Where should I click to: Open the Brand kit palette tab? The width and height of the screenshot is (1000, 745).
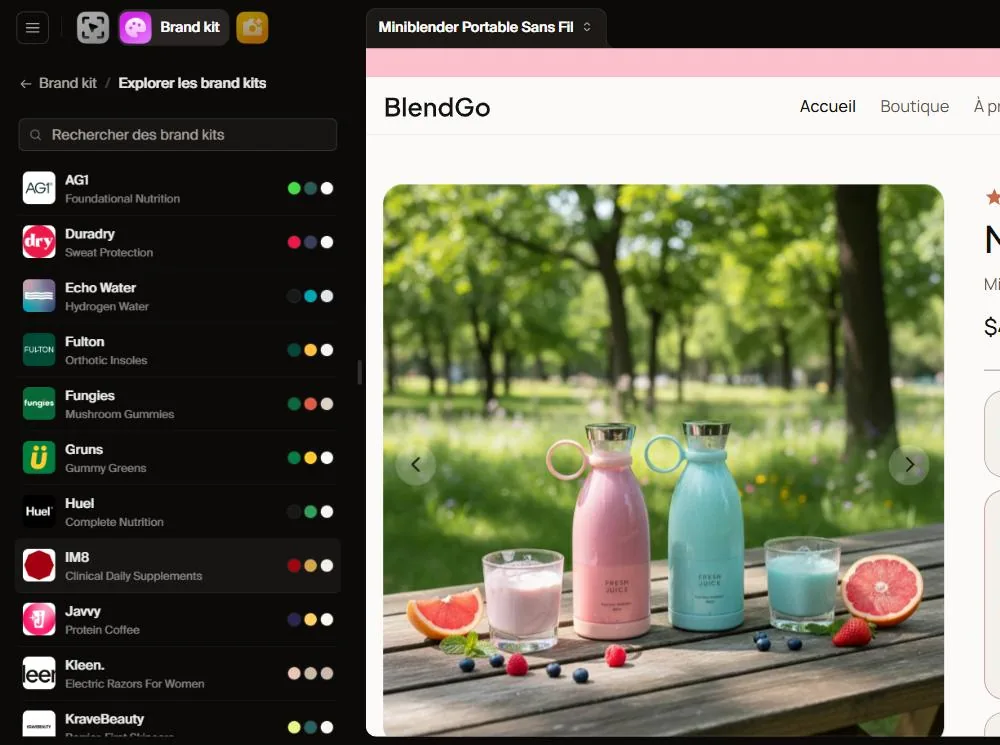pos(173,27)
